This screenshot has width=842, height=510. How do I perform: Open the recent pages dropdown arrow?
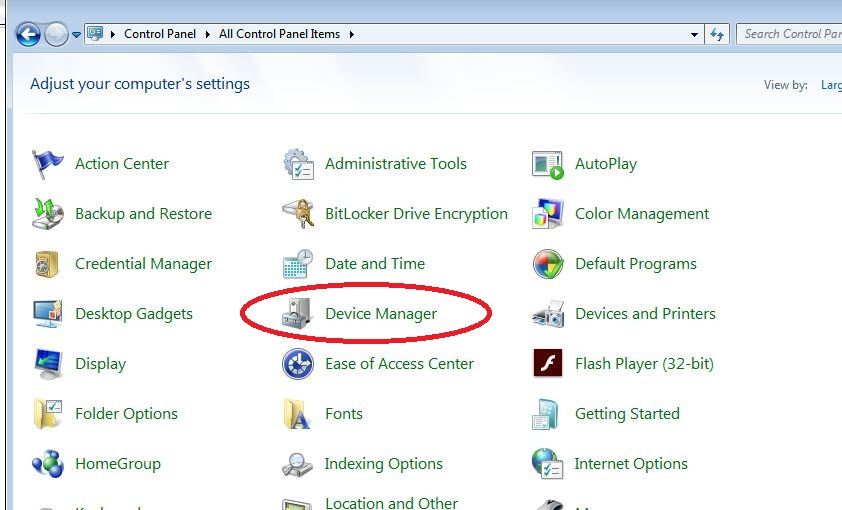[76, 35]
